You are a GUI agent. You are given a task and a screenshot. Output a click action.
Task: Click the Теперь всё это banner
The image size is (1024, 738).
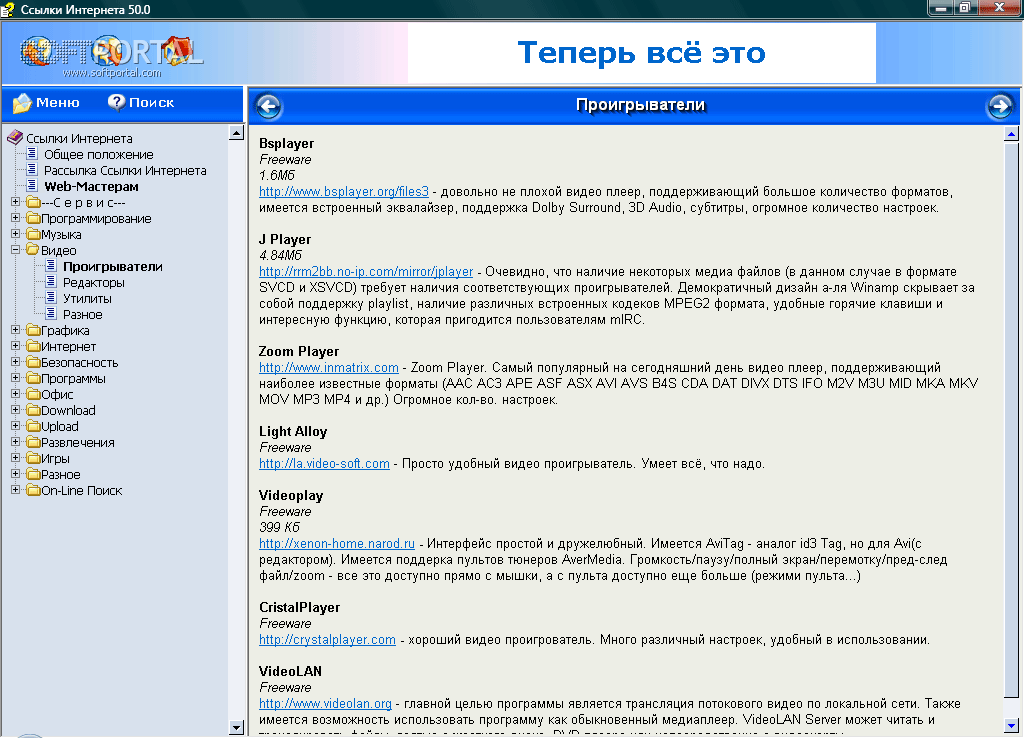pos(641,53)
